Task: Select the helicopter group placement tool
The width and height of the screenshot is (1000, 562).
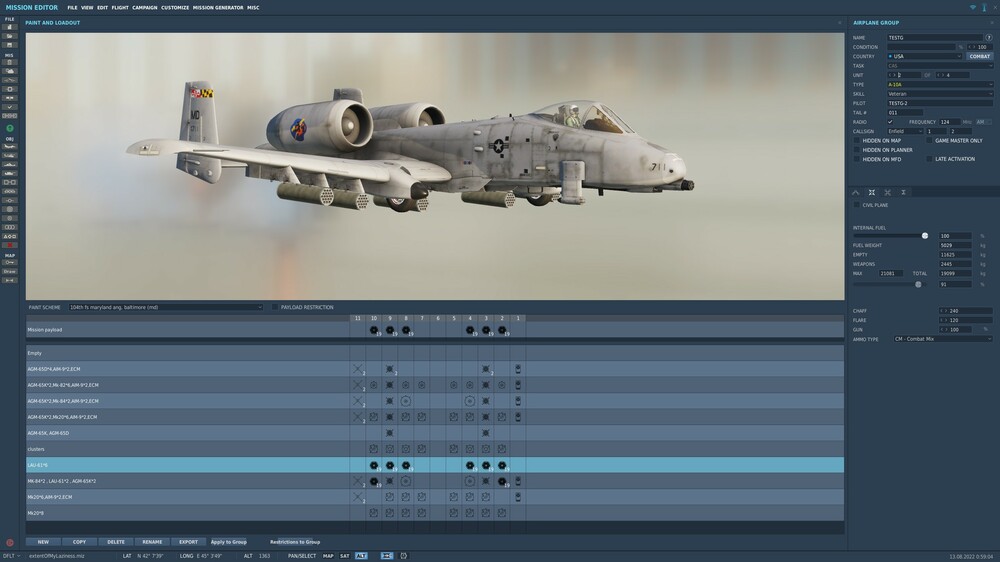Action: coord(10,155)
